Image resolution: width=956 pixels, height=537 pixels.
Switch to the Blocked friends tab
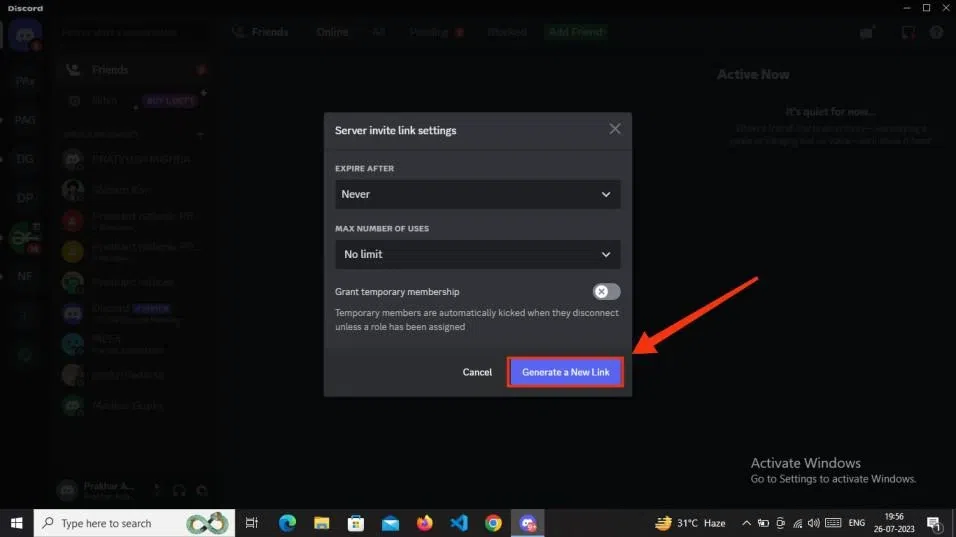coord(507,32)
